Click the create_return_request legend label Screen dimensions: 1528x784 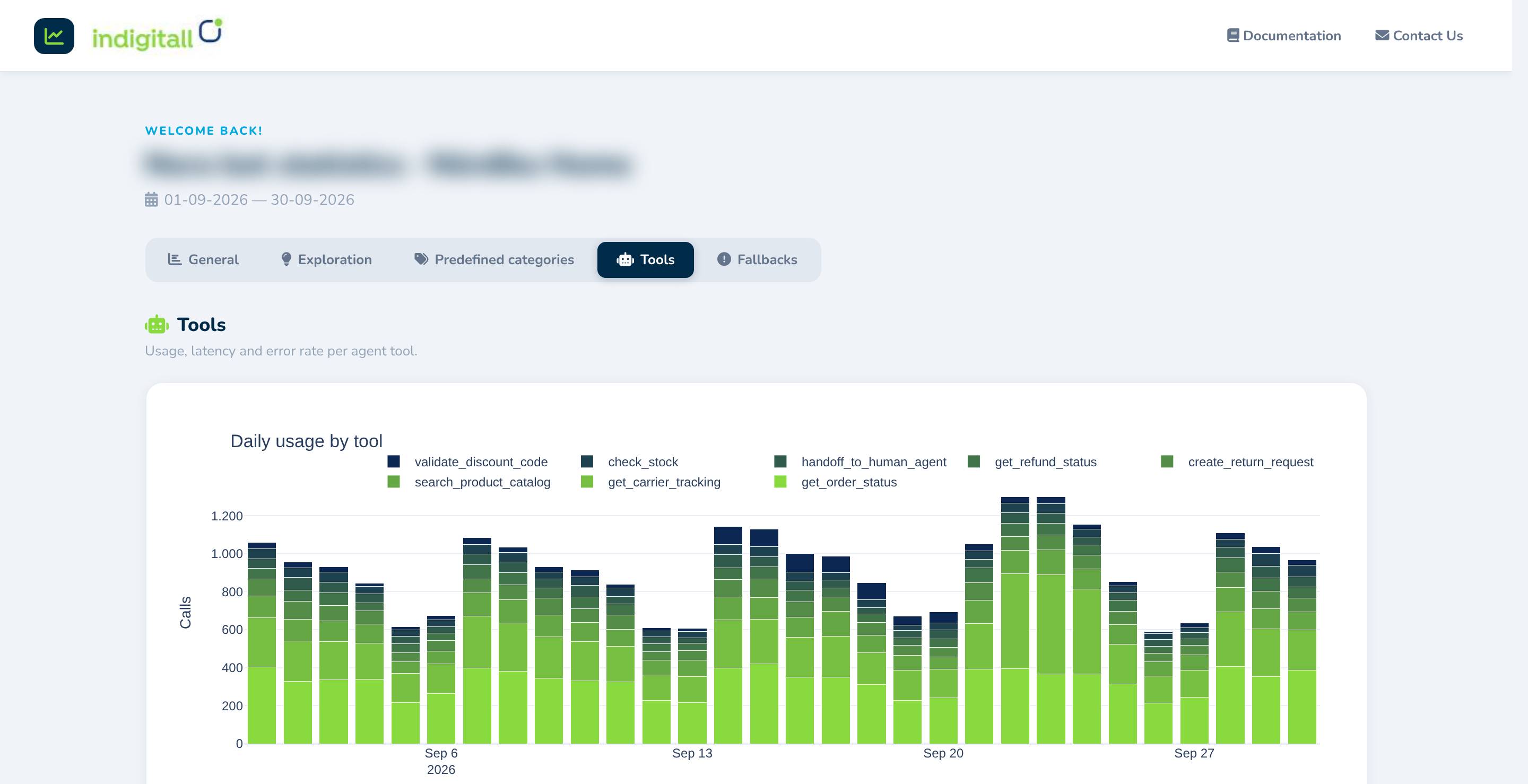[x=1251, y=462]
